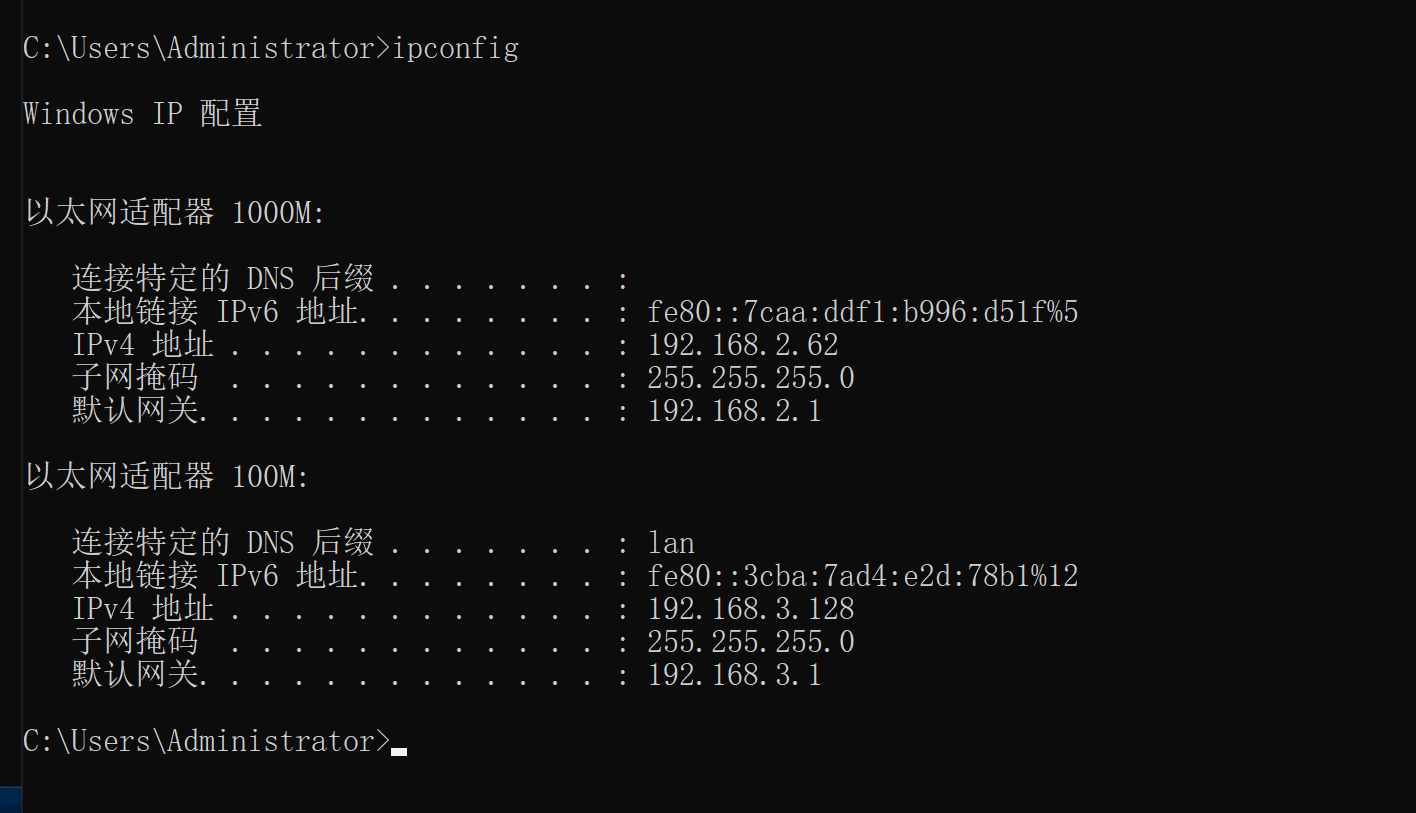The image size is (1416, 813).
Task: Click default gateway 192.168.2.1
Action: (734, 411)
